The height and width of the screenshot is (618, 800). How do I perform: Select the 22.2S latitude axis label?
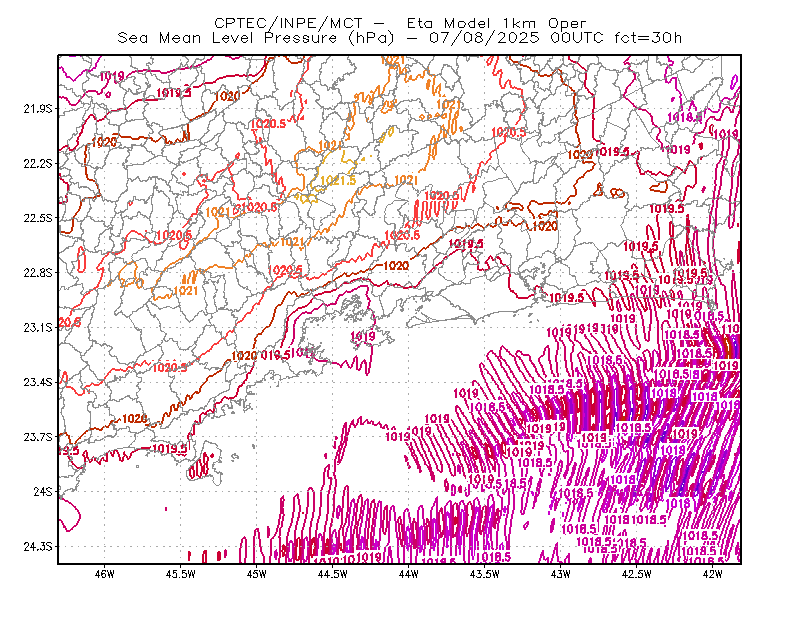38,163
